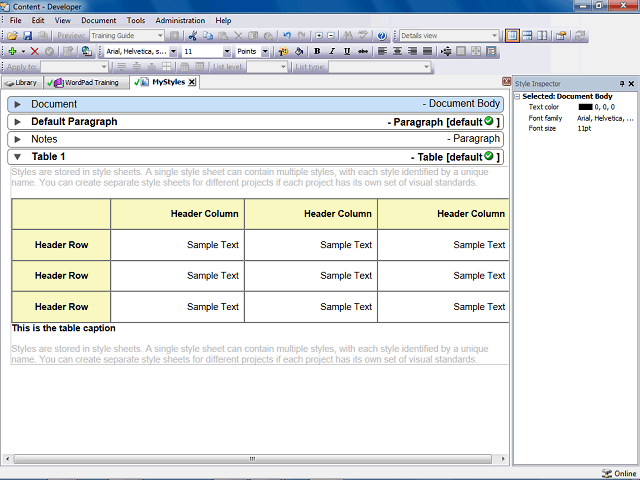Open the Edit menu
The height and width of the screenshot is (480, 640).
pyautogui.click(x=38, y=20)
